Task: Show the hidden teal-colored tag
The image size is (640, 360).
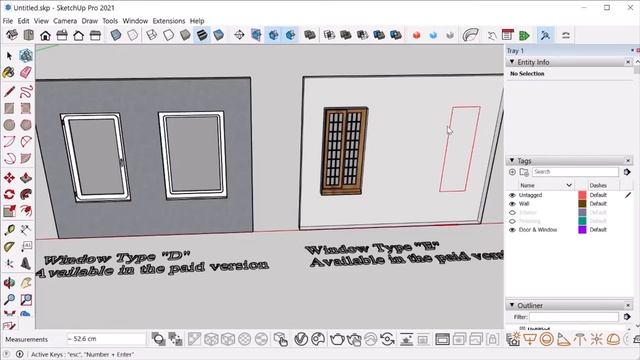Action: (512, 221)
